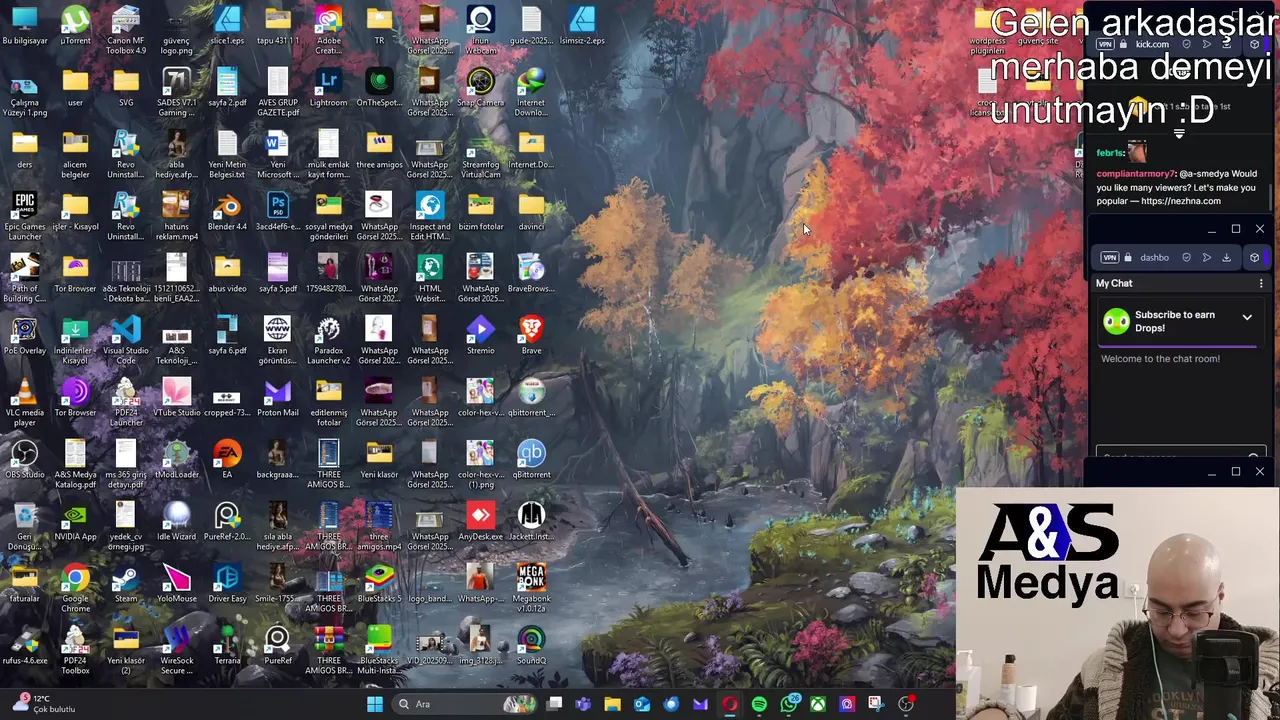Open the weather widget on the taskbar
The height and width of the screenshot is (720, 1280).
coord(44,704)
